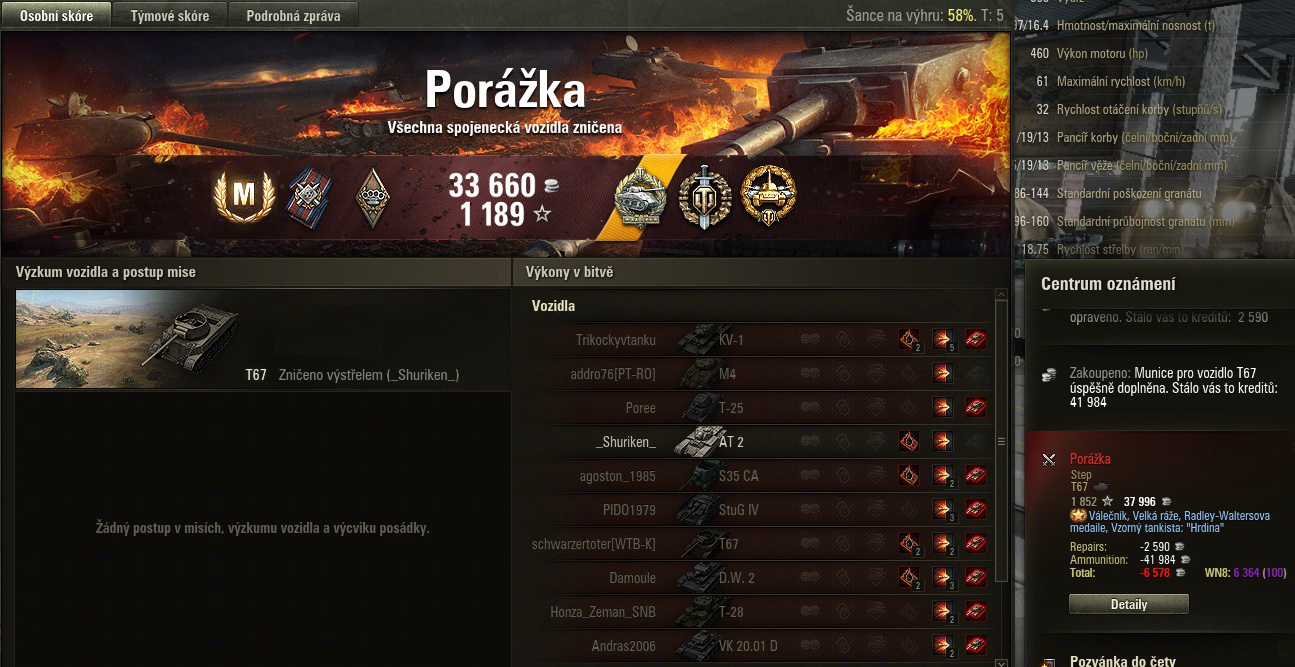Screen dimensions: 1295x667
Task: Click the scroll up arrow of vehicle list
Action: [x=1001, y=296]
